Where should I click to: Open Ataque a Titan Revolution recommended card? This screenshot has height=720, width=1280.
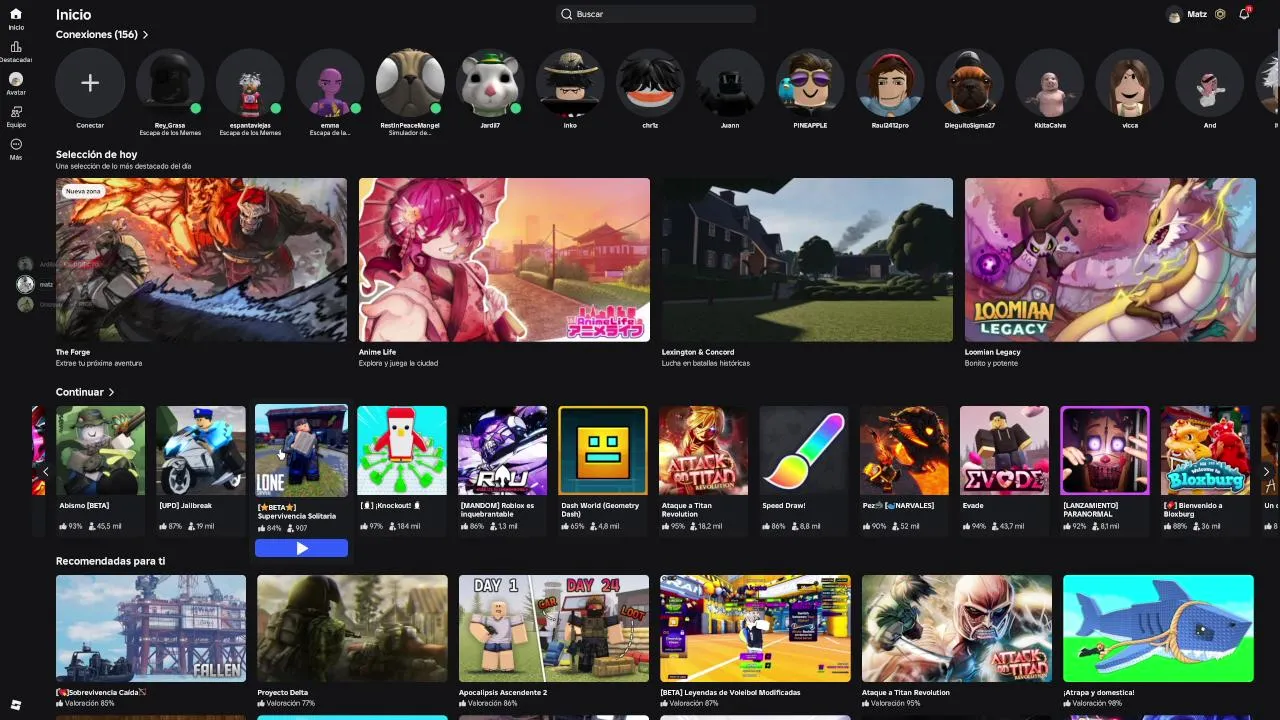pos(957,628)
